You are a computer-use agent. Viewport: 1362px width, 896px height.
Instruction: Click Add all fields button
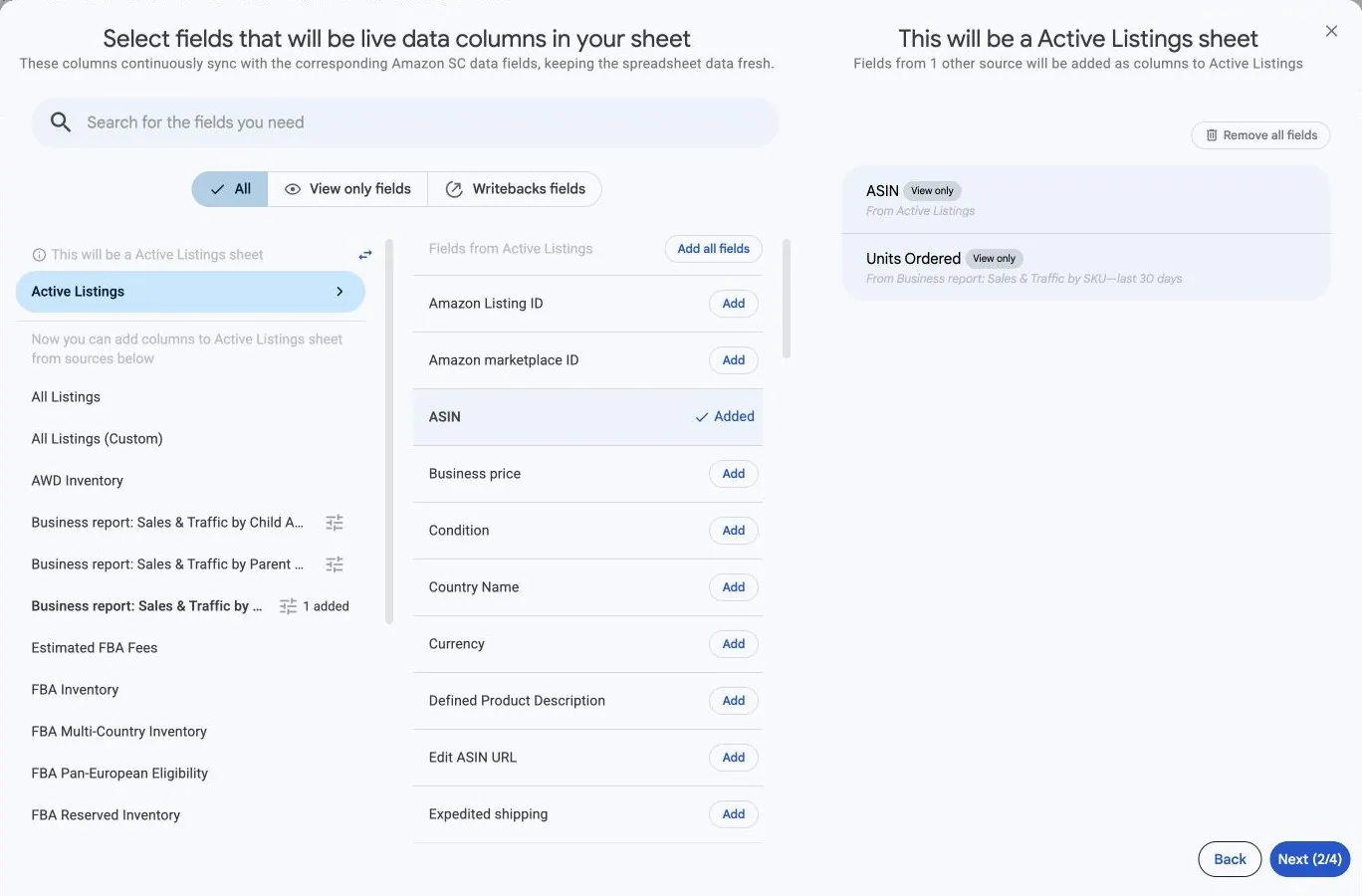[714, 249]
